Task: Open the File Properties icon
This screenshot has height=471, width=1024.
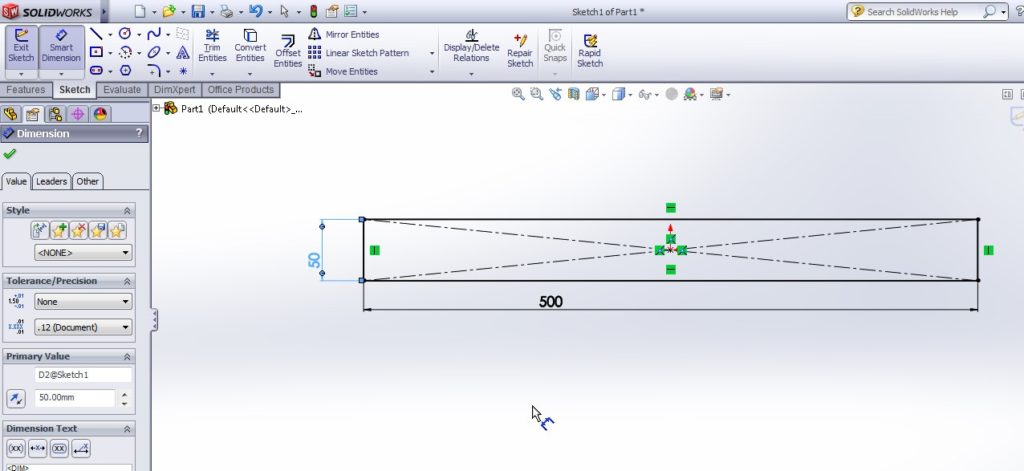Action: 332,11
